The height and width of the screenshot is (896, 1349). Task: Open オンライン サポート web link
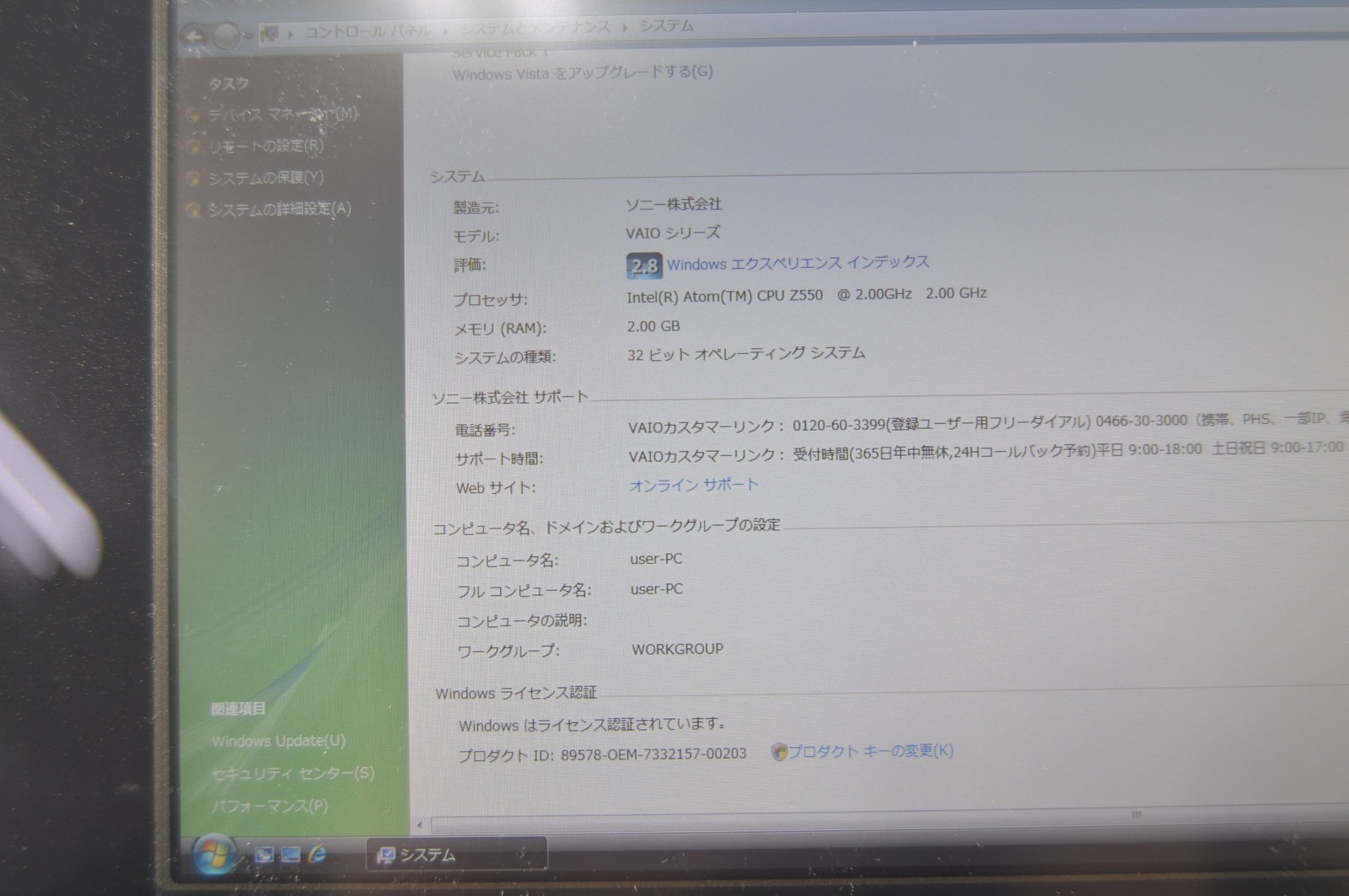(694, 485)
